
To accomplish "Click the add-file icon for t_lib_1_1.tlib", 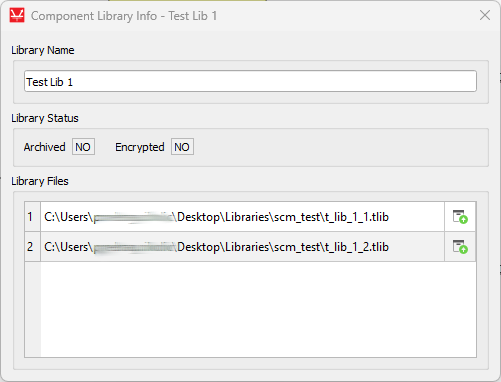I will tap(460, 217).
